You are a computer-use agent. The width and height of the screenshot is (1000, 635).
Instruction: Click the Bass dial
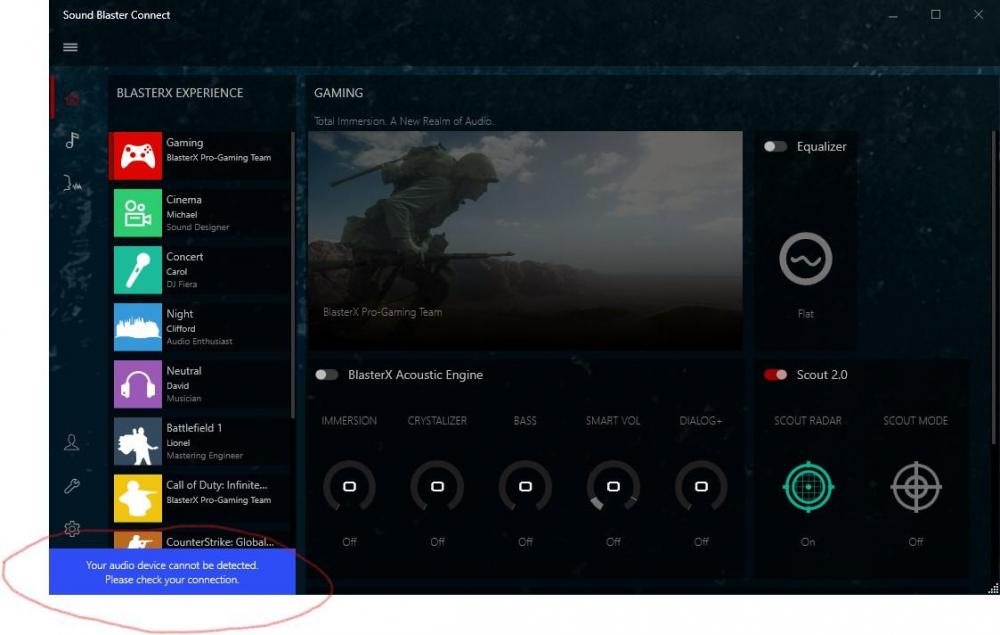click(526, 486)
